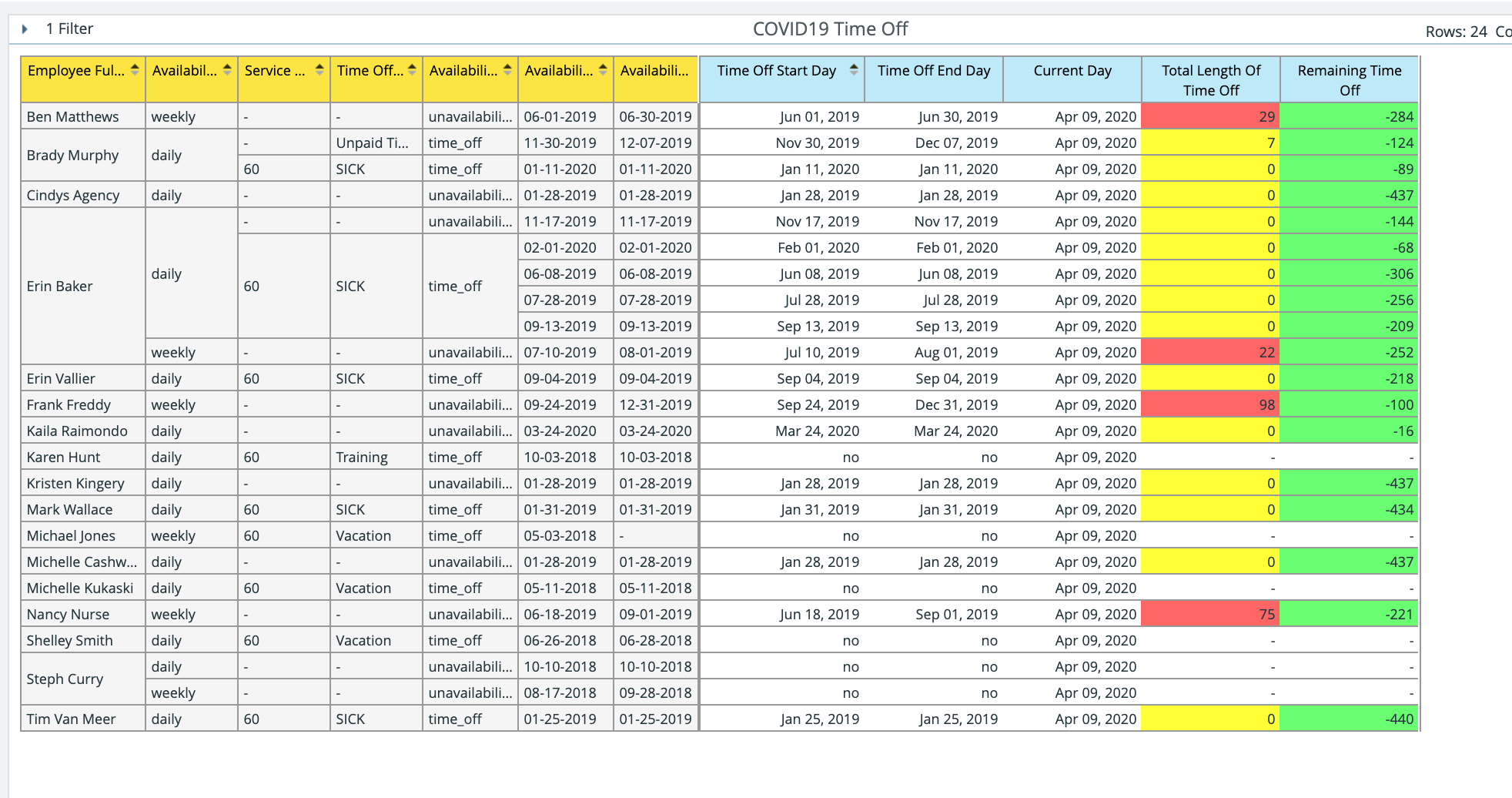
Task: Click red cell showing 98 for Frank Freddy
Action: point(1209,405)
